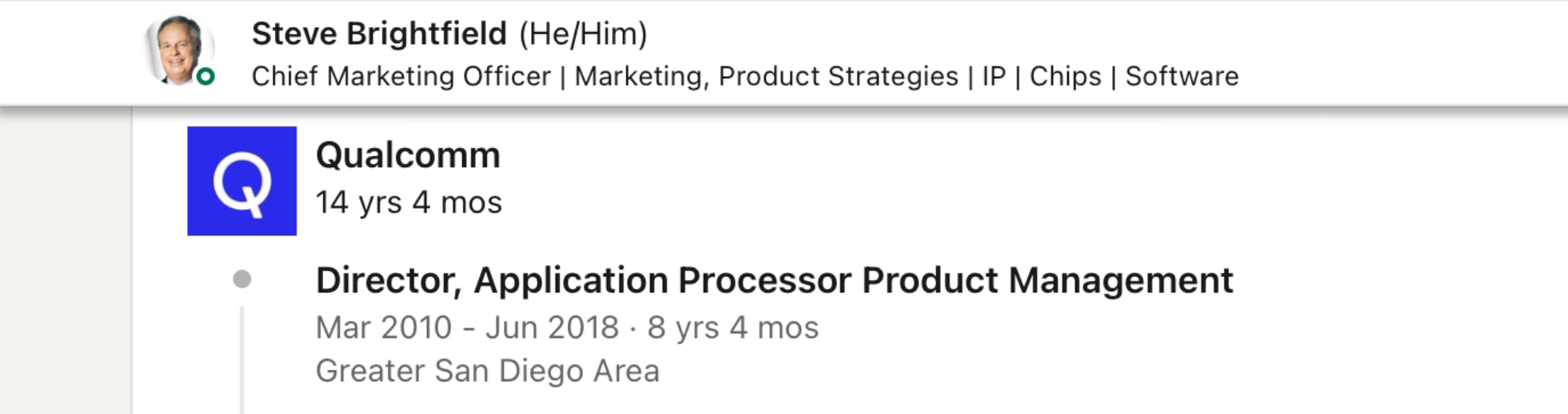Select the Chief Marketing Officer headline text
This screenshot has width=1568, height=414.
401,76
